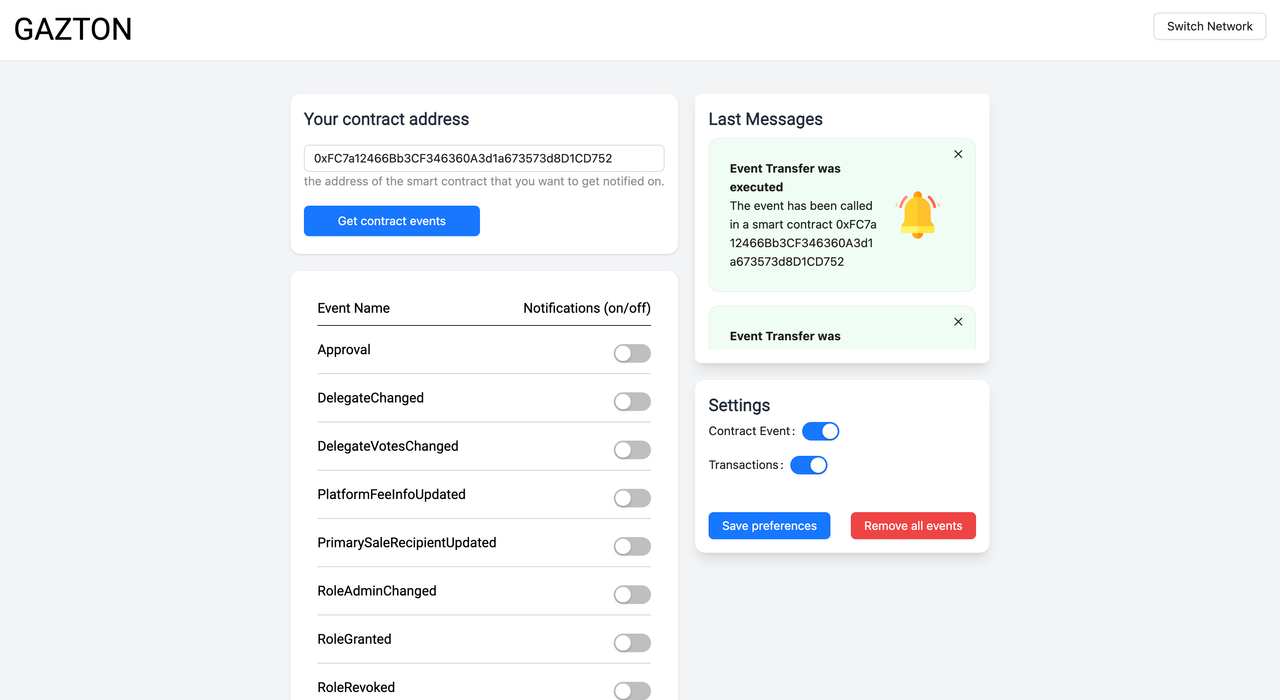
Task: Click the GAZTON logo
Action: pos(73,30)
